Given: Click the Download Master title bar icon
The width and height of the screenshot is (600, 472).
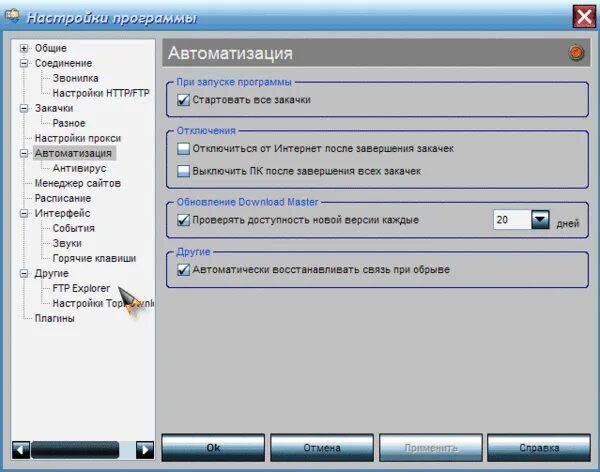Looking at the screenshot, I should [x=12, y=16].
